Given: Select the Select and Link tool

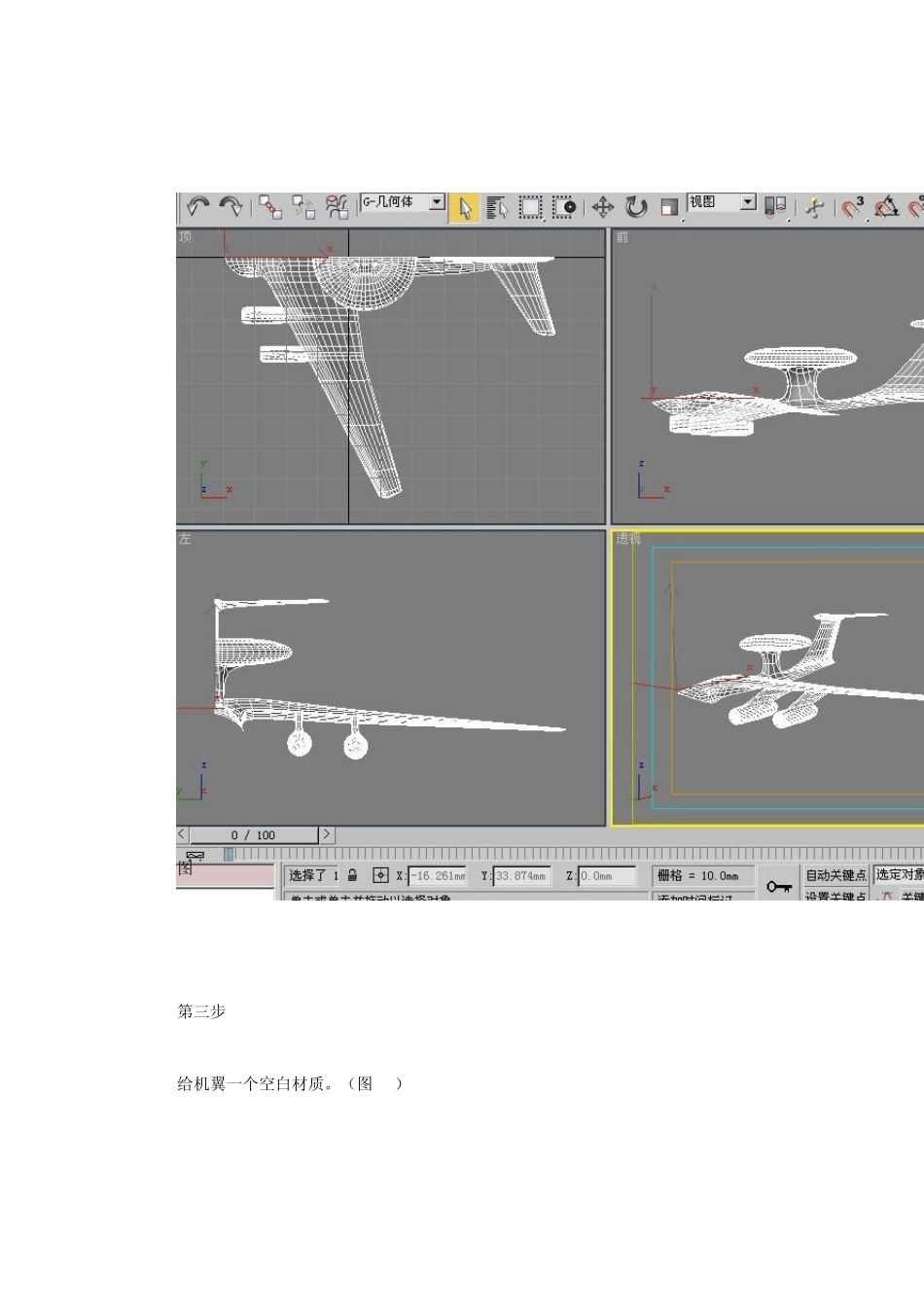Looking at the screenshot, I should (x=270, y=207).
